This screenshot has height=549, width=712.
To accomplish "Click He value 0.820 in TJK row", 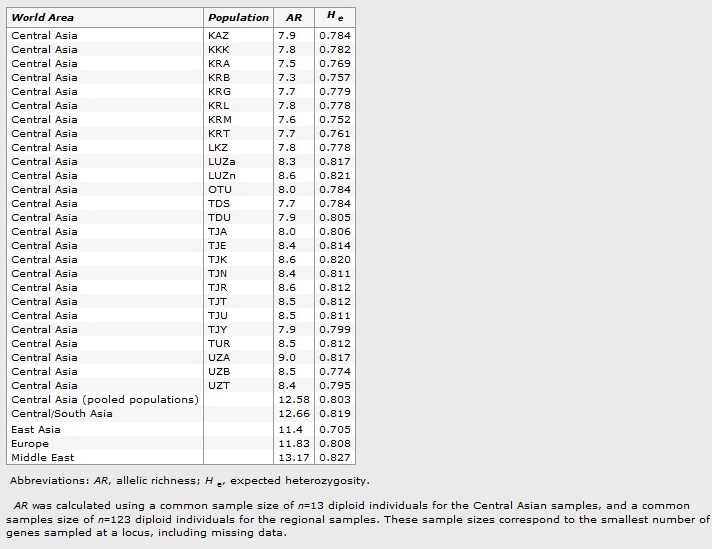I will click(335, 260).
